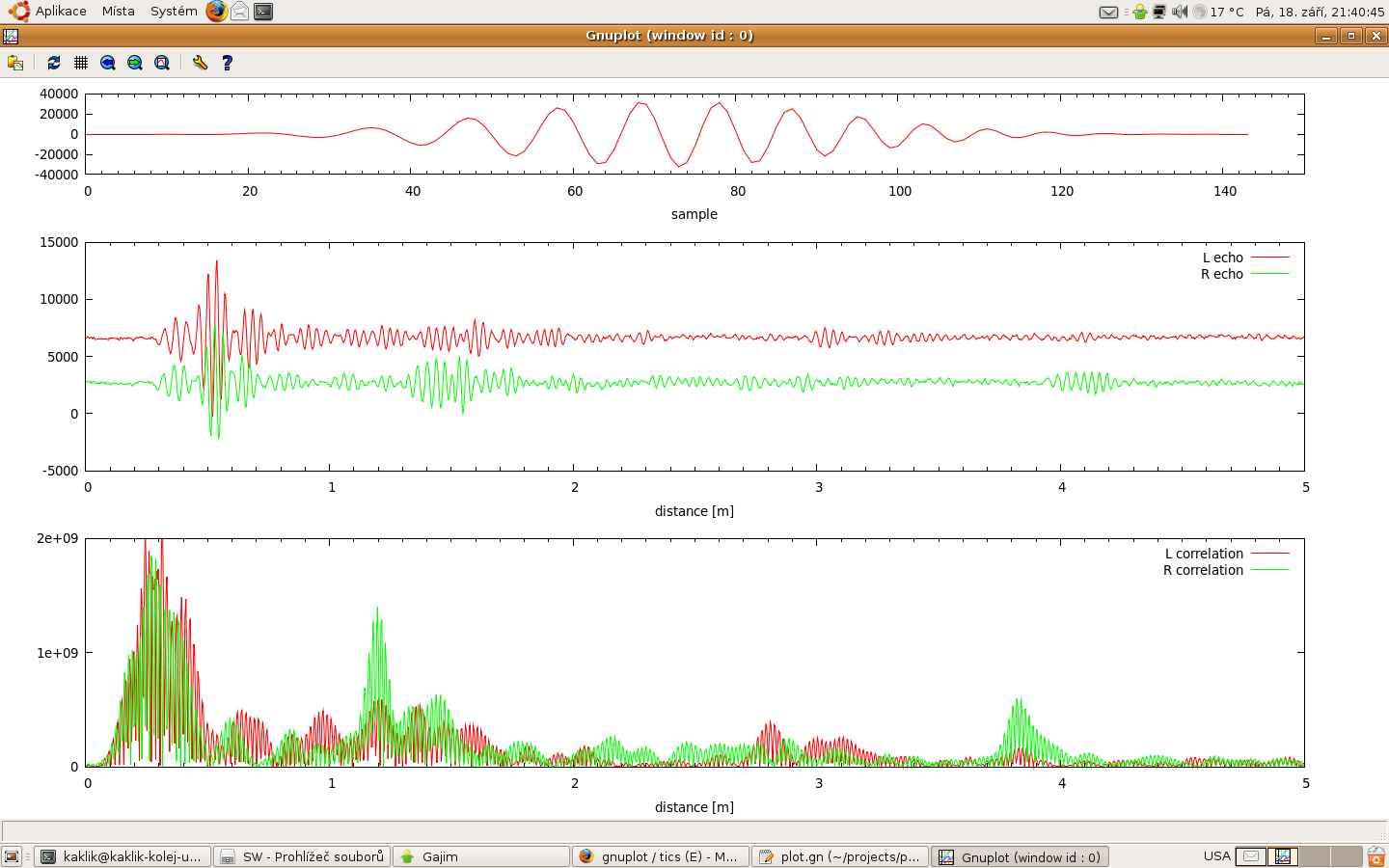Image resolution: width=1389 pixels, height=868 pixels.
Task: Launch the terminal from the top panel
Action: pos(263,12)
